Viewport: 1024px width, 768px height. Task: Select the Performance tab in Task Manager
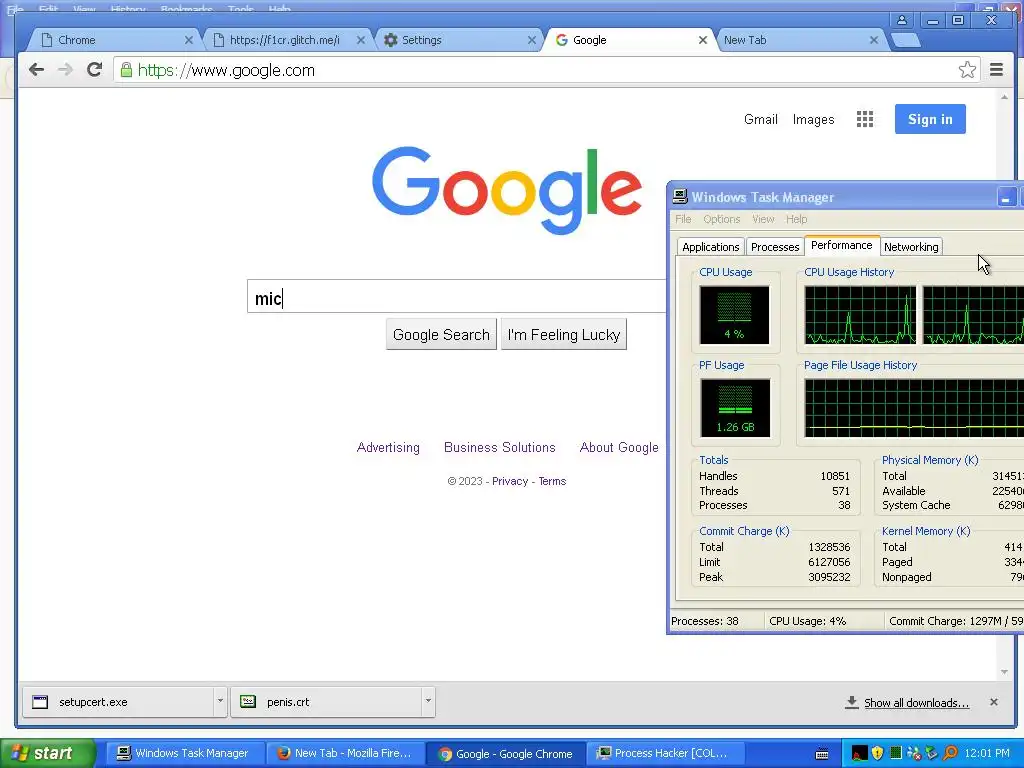pos(842,246)
